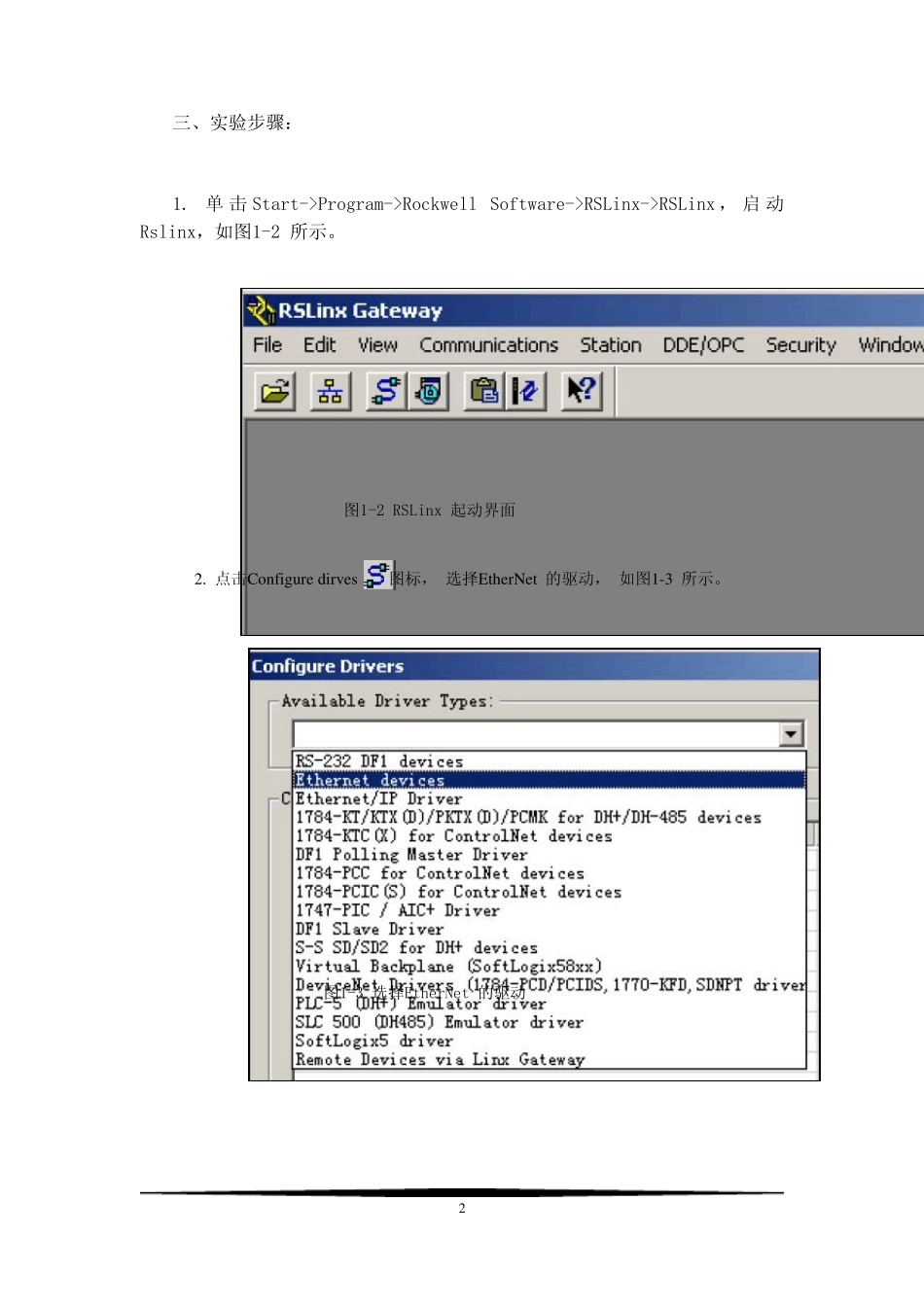Select SLC 500 (DH485) Emulator driver
Viewport: 924px width, 1307px height.
click(x=550, y=1022)
